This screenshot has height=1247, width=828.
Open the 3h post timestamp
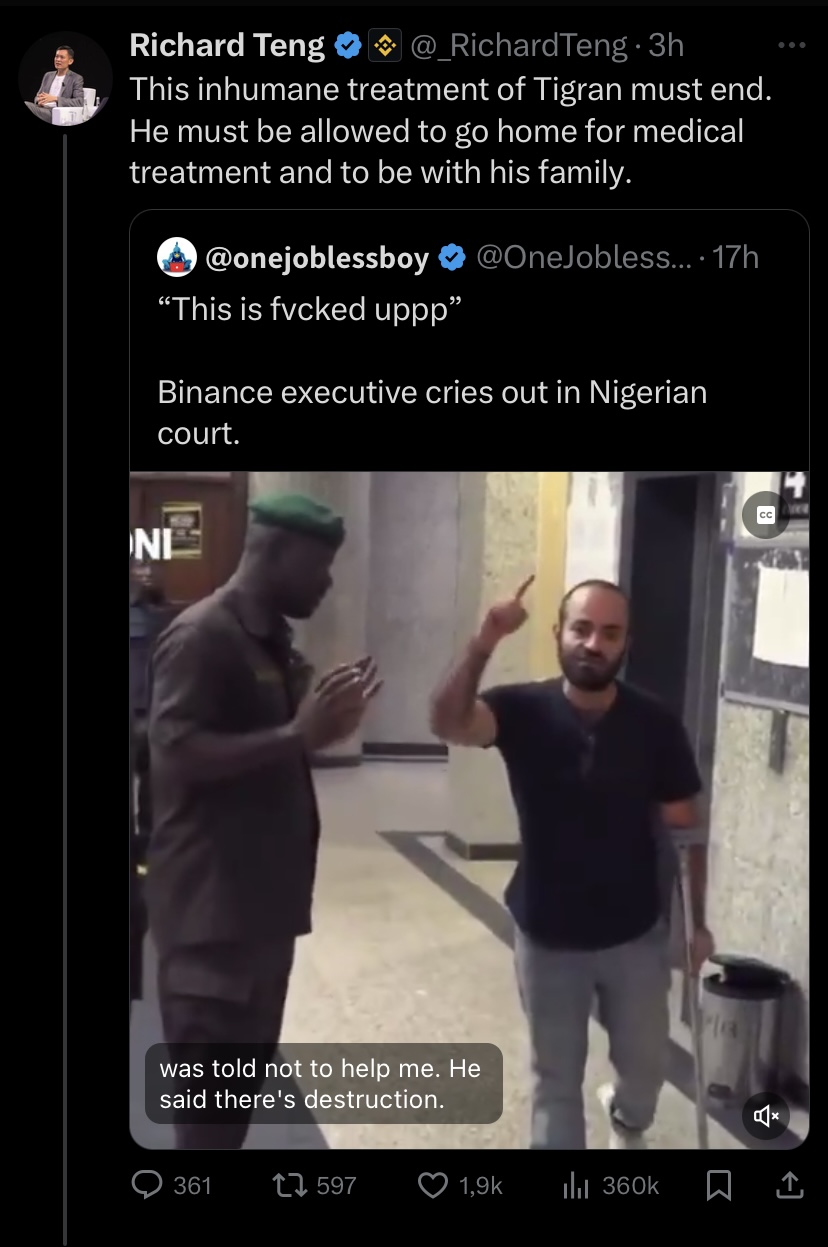coord(666,46)
